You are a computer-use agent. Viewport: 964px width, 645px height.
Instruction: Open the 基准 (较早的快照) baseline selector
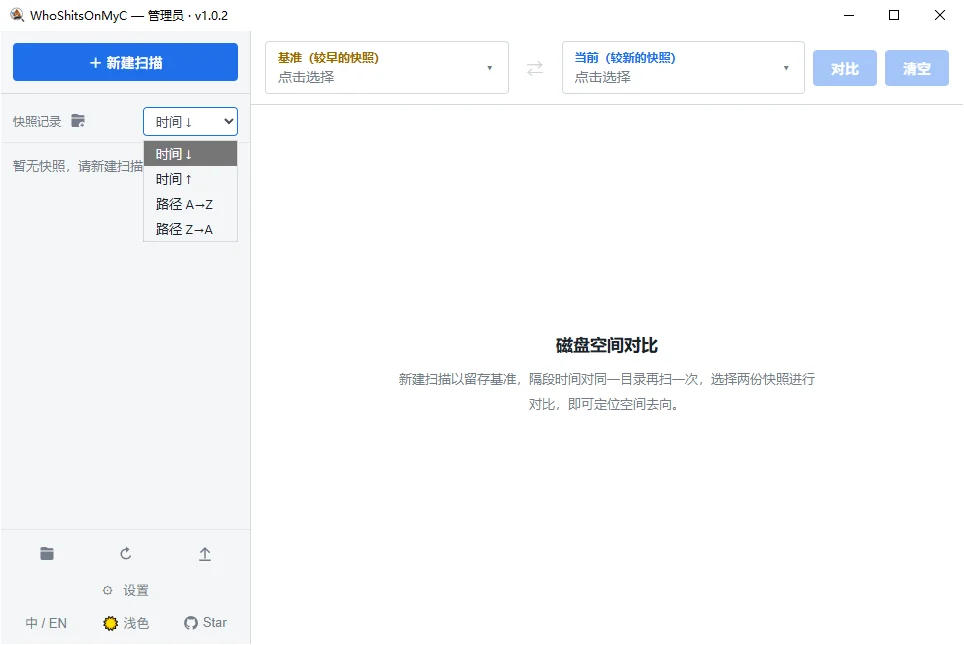[387, 68]
